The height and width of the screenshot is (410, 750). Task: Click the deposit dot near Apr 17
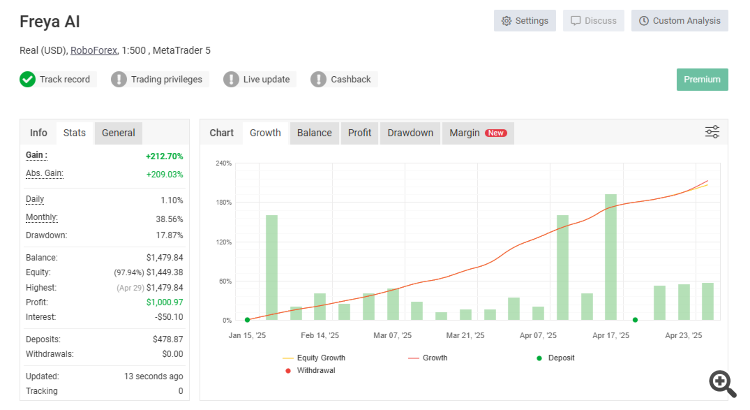point(635,320)
